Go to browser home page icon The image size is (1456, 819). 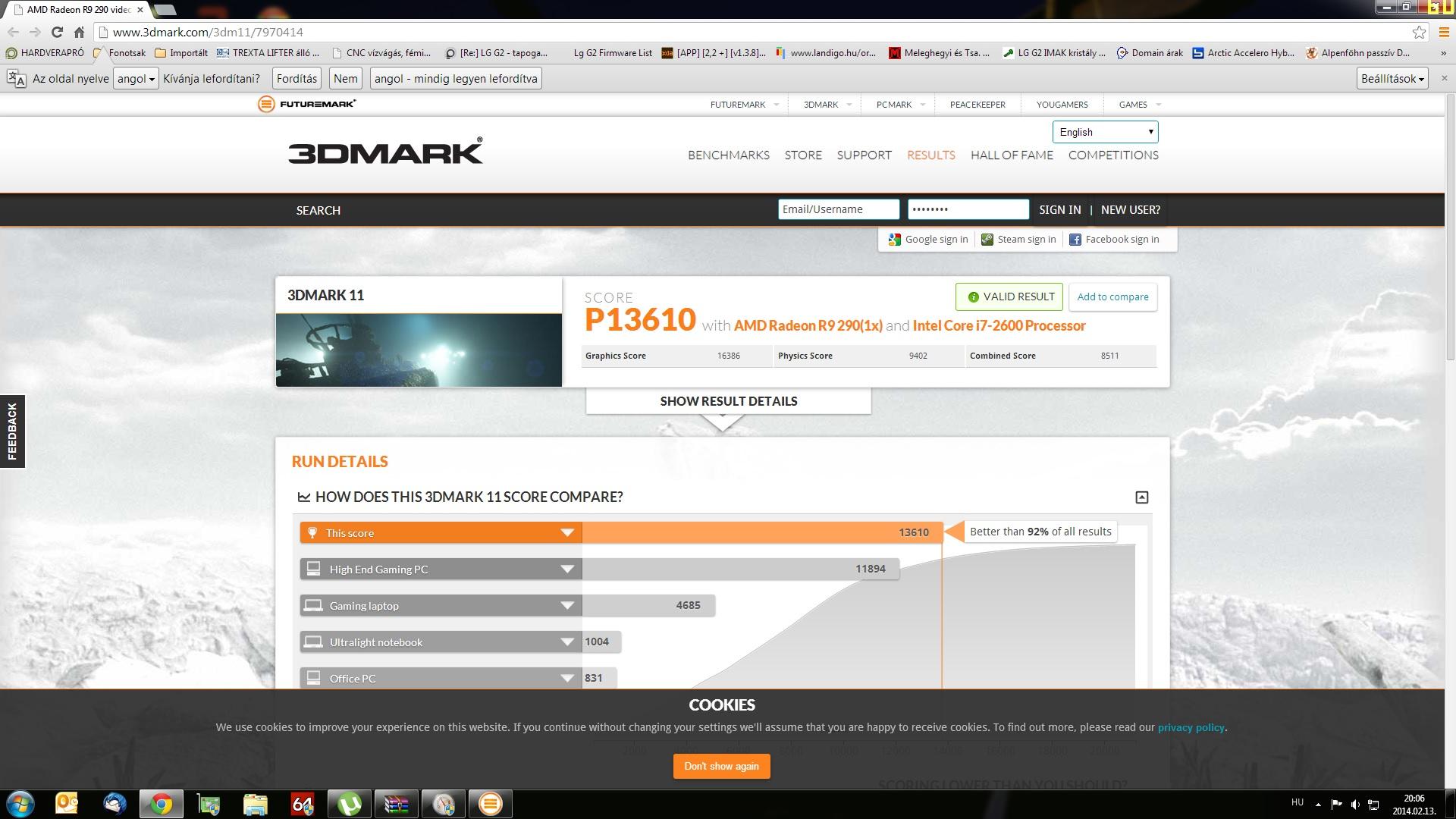[79, 32]
